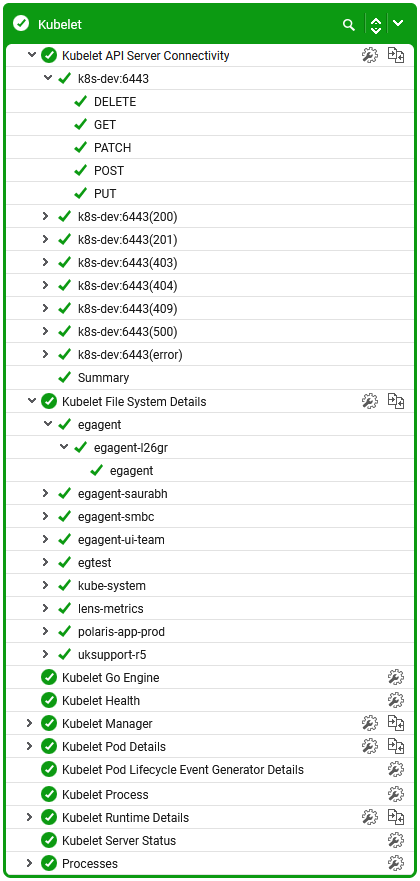Select the Summary item

tap(103, 378)
